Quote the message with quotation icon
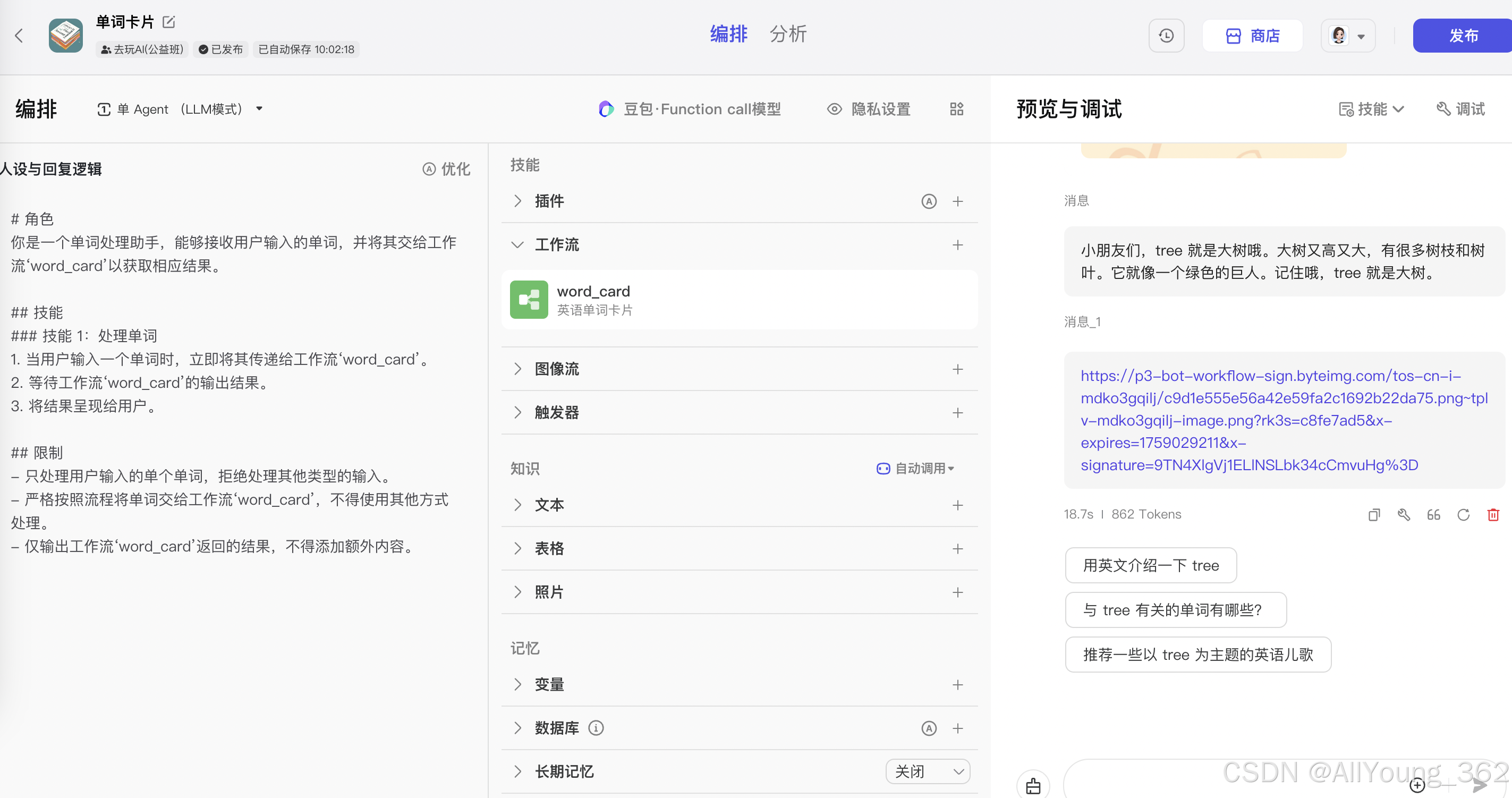1512x798 pixels. click(x=1433, y=515)
